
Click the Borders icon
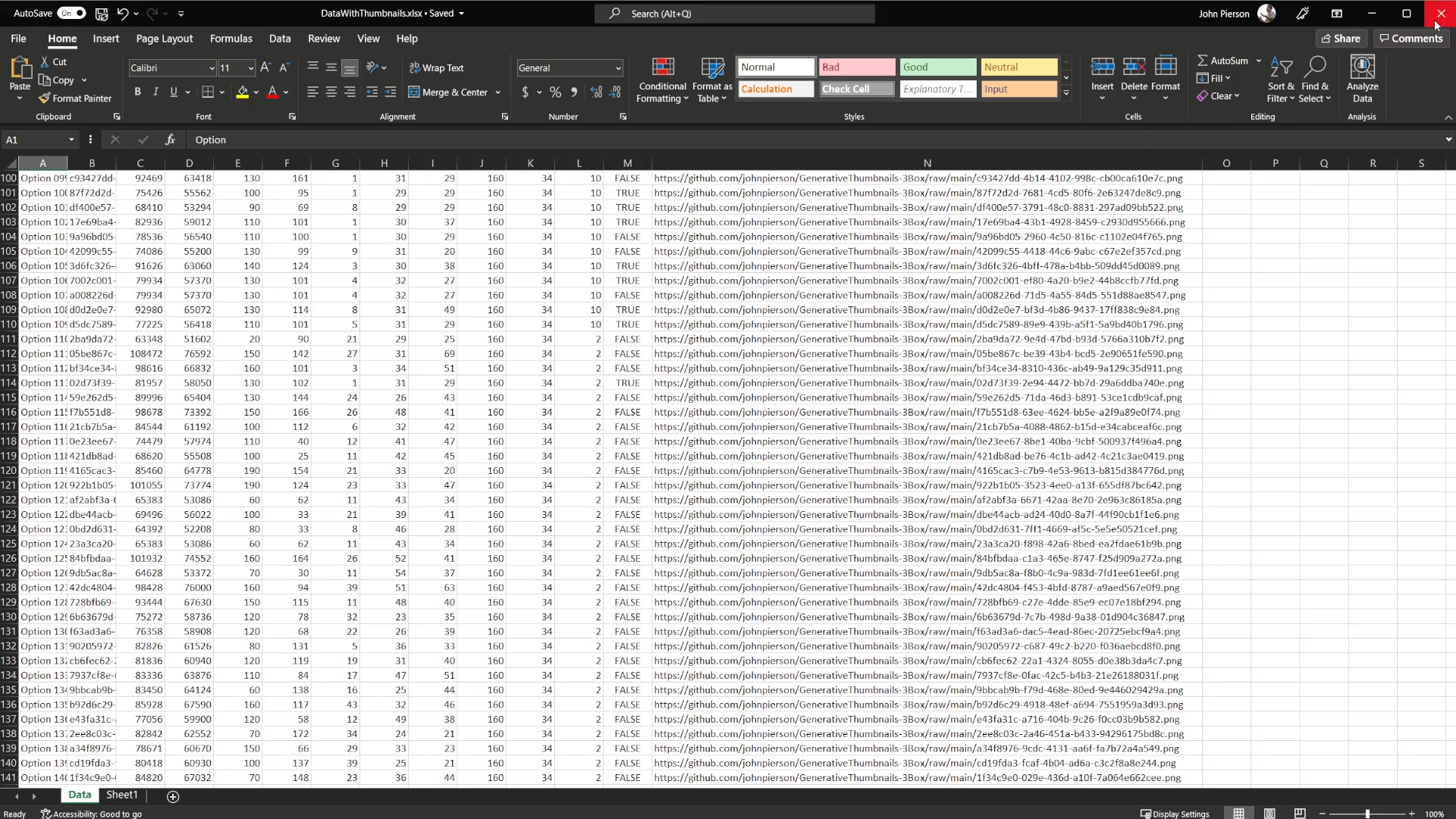(x=207, y=93)
